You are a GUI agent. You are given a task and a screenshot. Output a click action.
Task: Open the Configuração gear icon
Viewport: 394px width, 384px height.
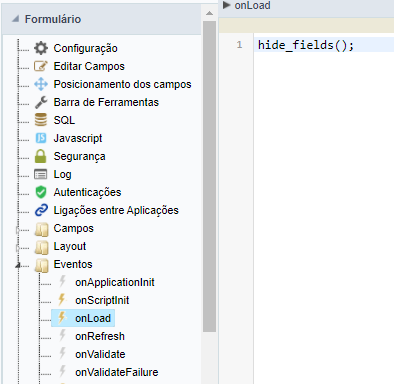click(41, 48)
